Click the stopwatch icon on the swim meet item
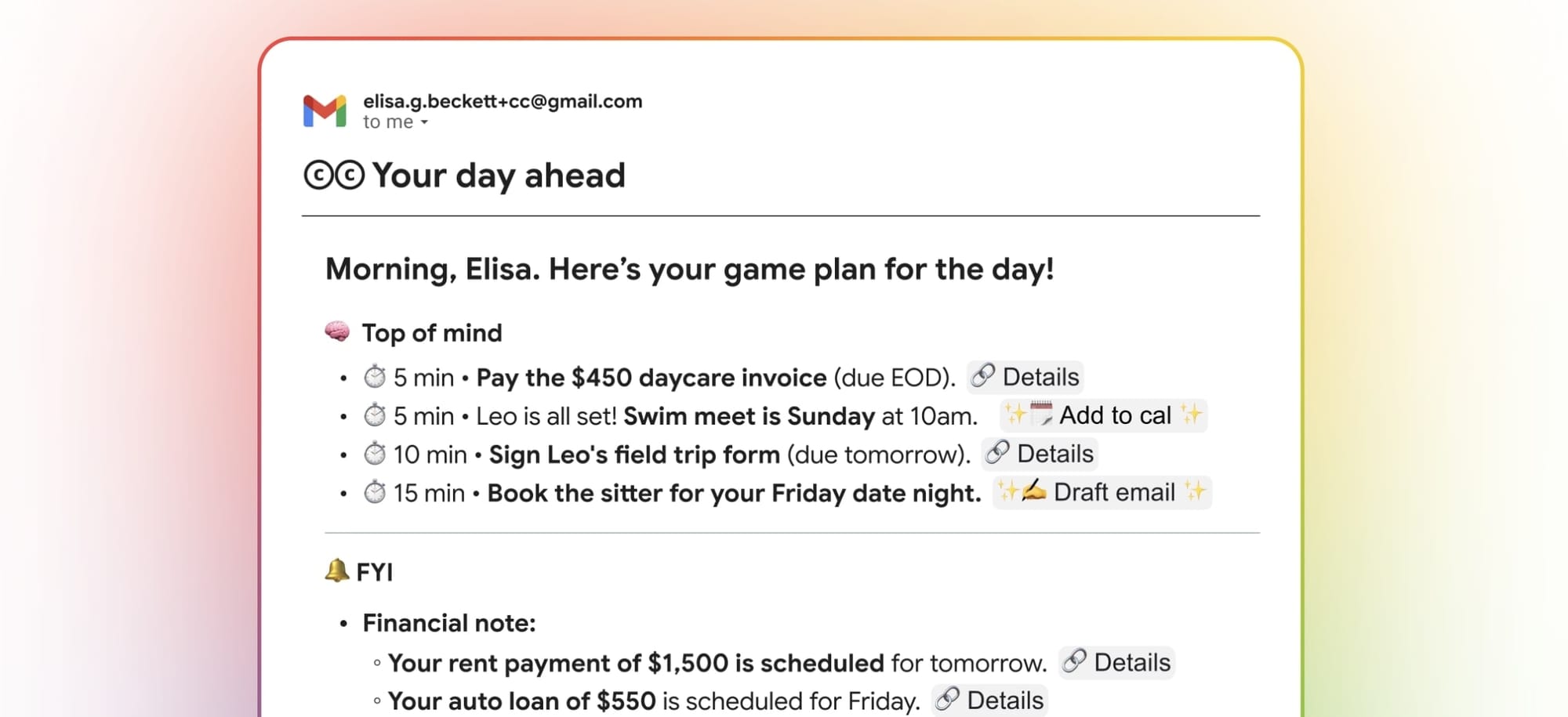The height and width of the screenshot is (717, 1568). [375, 415]
